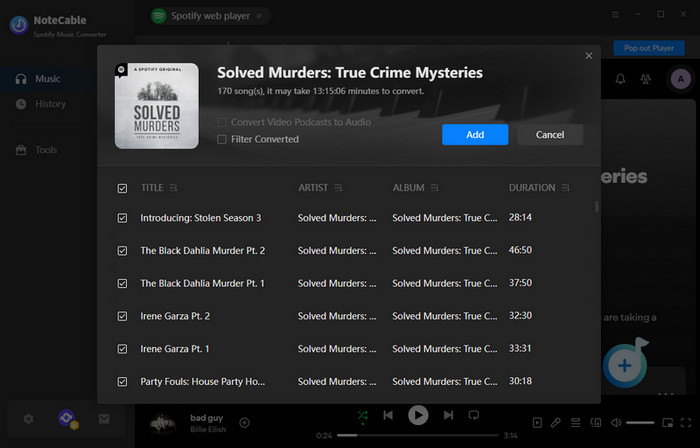
Task: Uncheck The Black Dahlia Murder Pt. 1 checkbox
Action: tap(122, 283)
